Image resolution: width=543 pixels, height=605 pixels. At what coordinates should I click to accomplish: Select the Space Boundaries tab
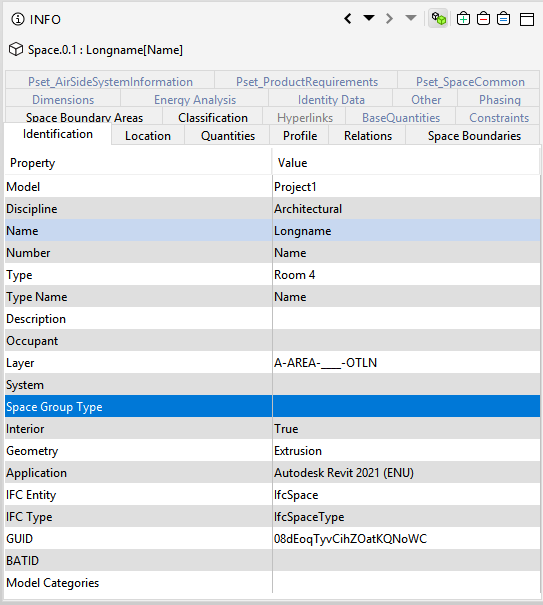click(x=474, y=136)
